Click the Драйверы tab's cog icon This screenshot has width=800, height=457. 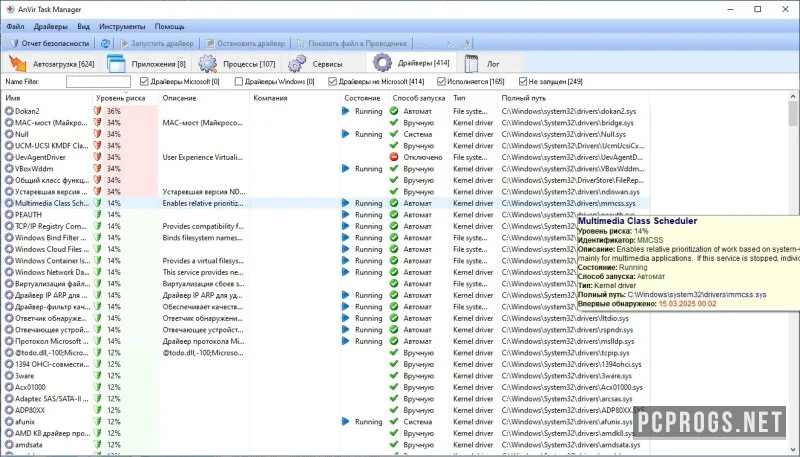click(x=382, y=63)
